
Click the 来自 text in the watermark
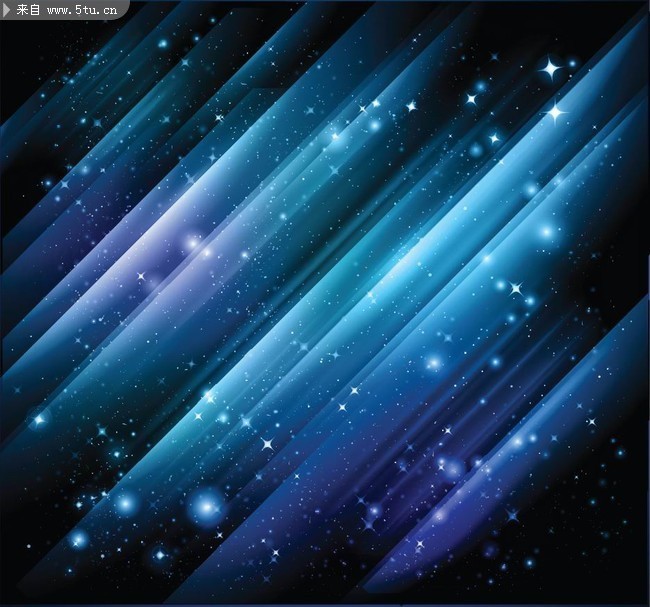29,10
